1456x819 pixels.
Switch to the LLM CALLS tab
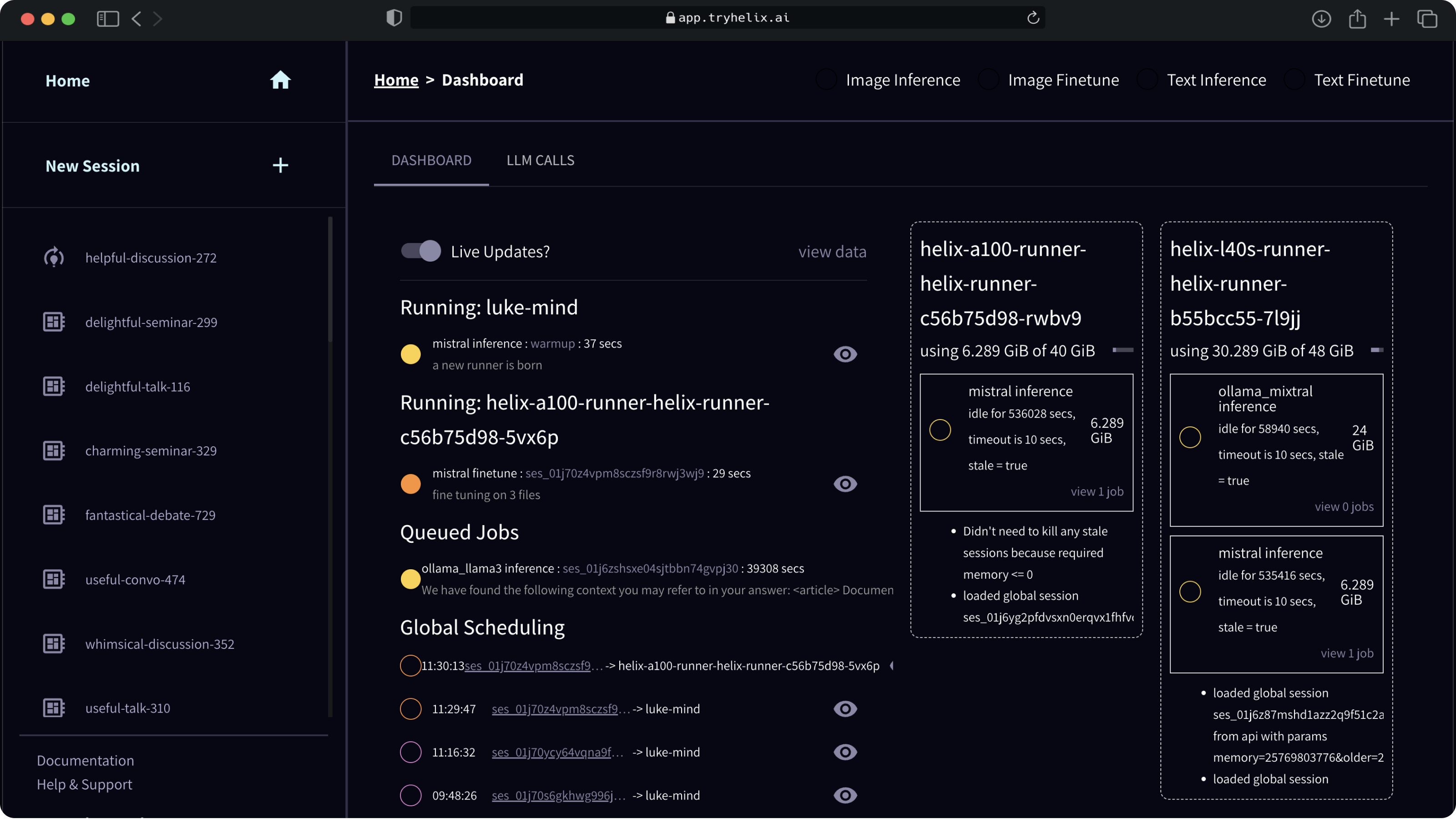tap(541, 161)
